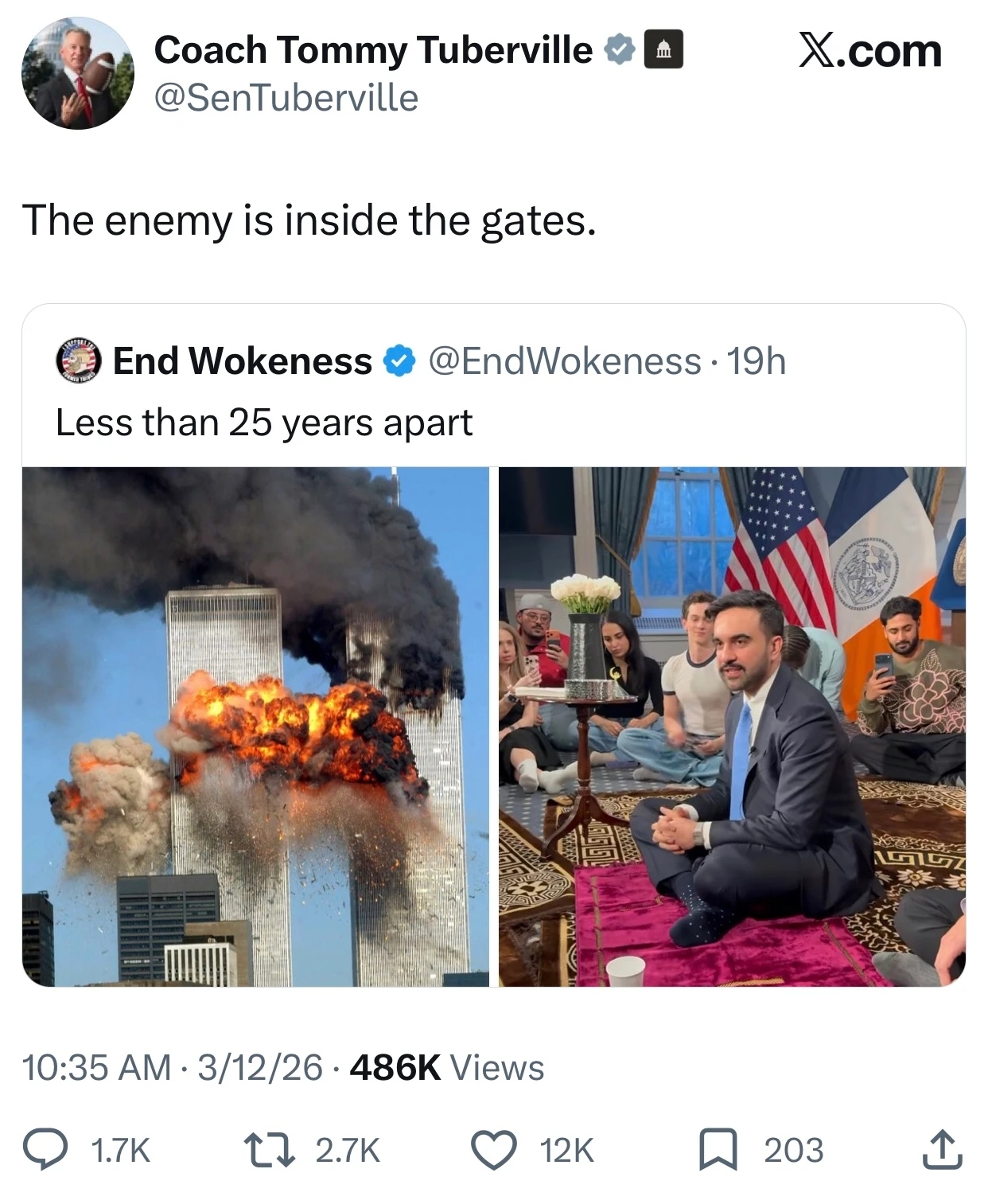Click the Coach Tommy Tuberville display name
Image resolution: width=988 pixels, height=1204 pixels.
[373, 50]
